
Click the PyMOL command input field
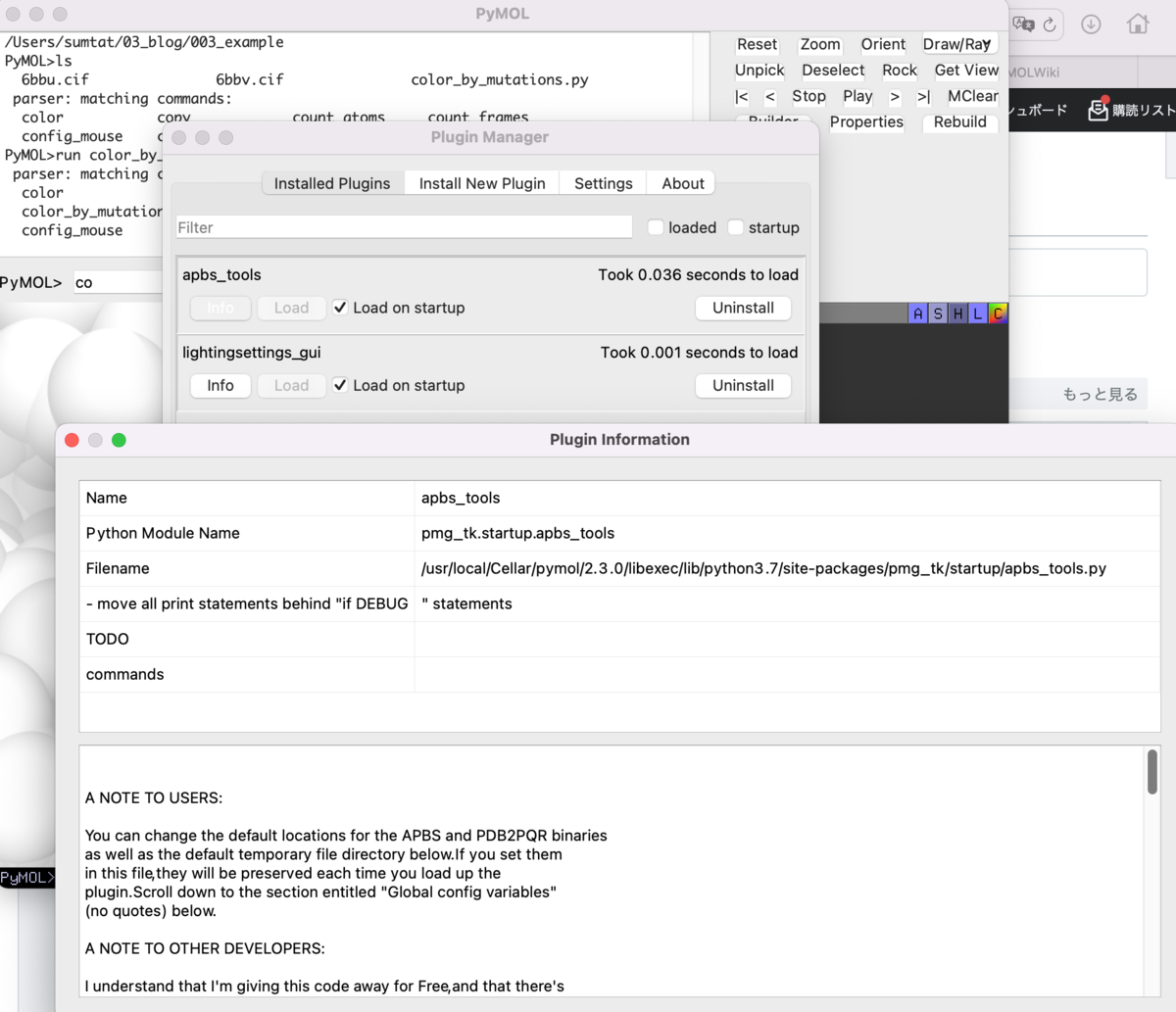[x=116, y=282]
